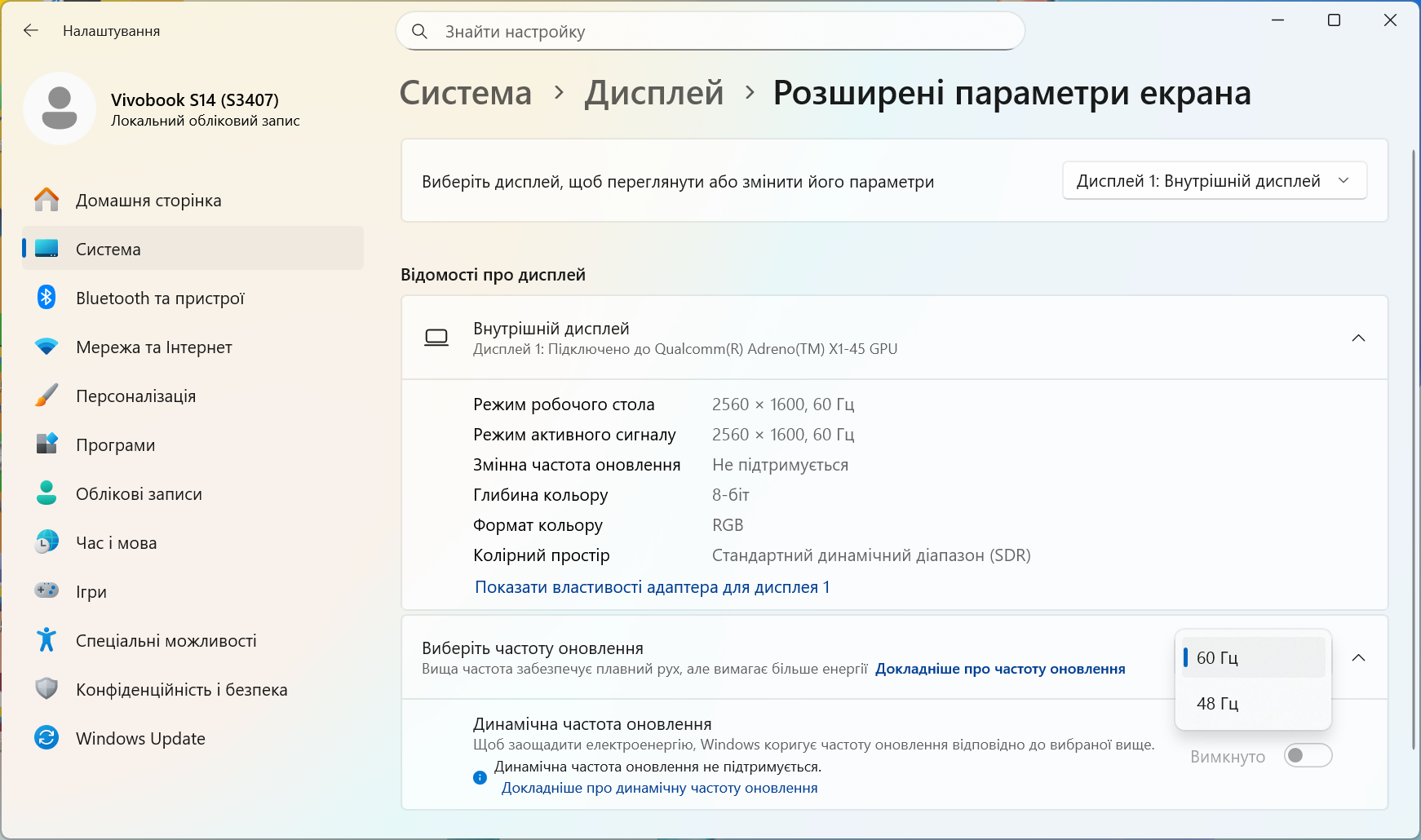Collapse the refresh rate section chevron
The width and height of the screenshot is (1421, 840).
(x=1358, y=657)
